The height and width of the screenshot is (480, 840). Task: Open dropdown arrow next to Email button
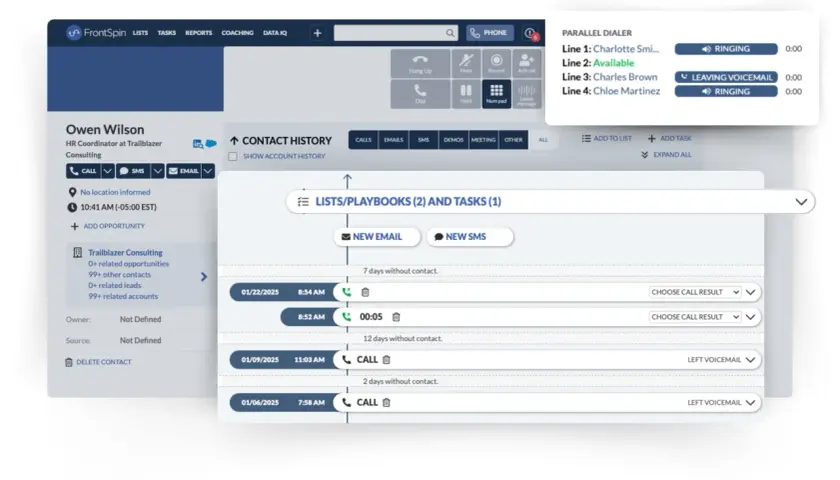click(208, 171)
